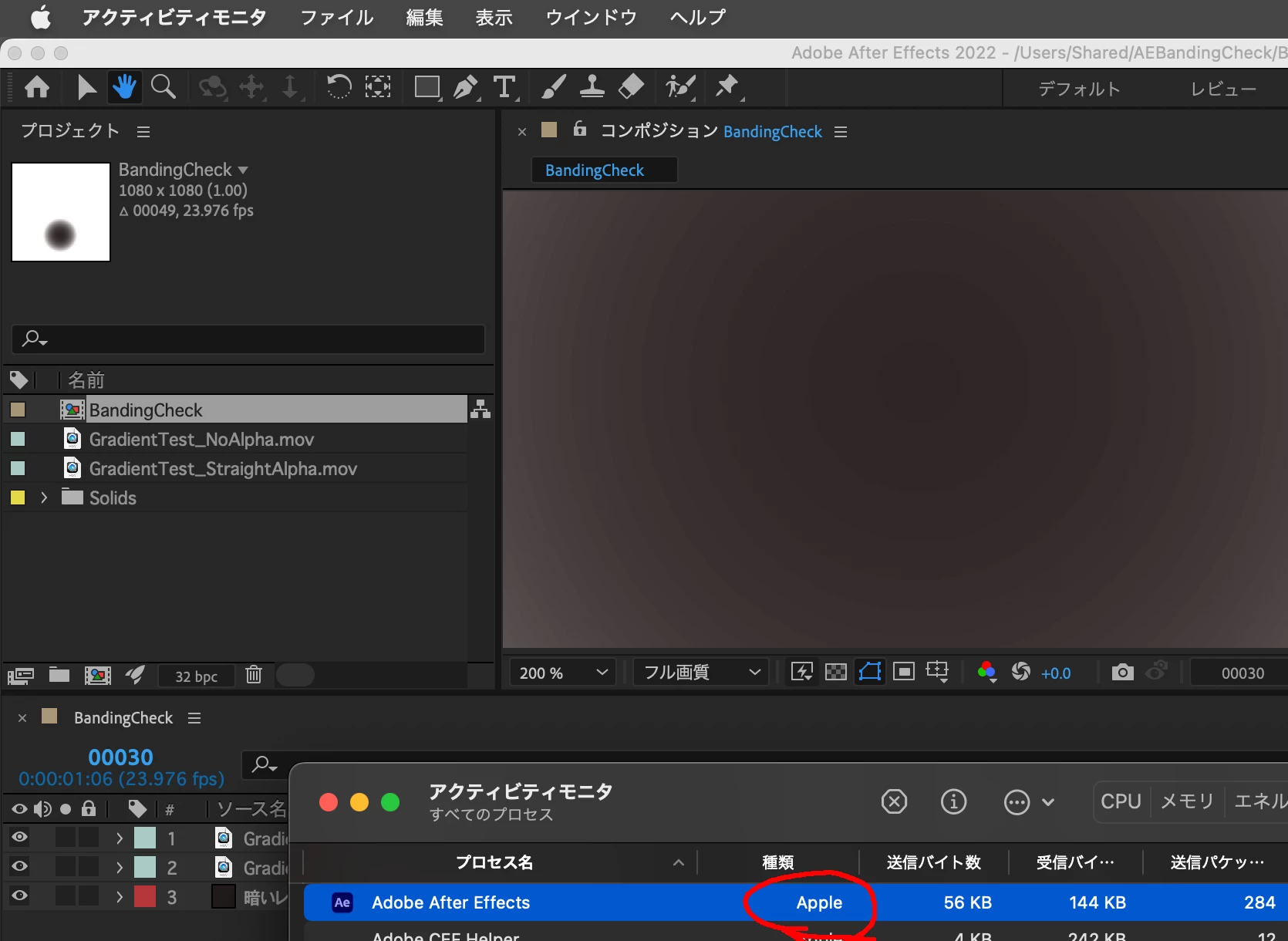Toggle Fast Previews button in viewer

point(802,672)
